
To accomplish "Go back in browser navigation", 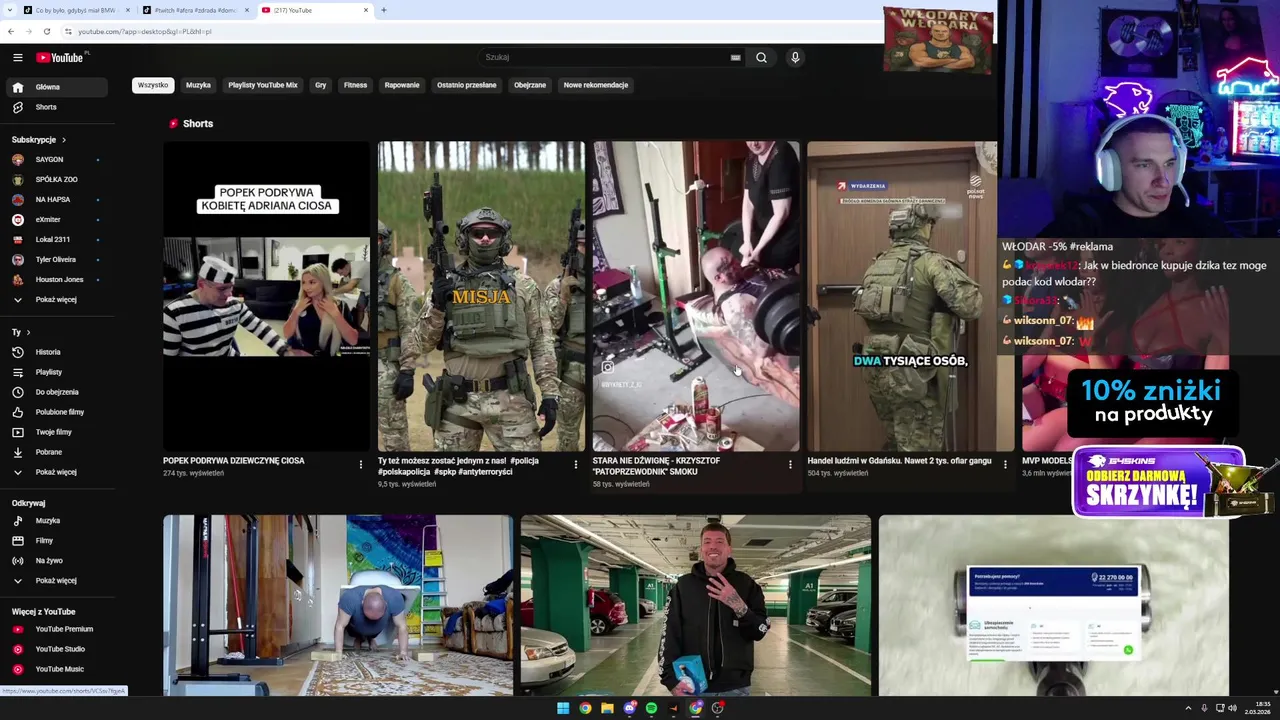I will (11, 31).
